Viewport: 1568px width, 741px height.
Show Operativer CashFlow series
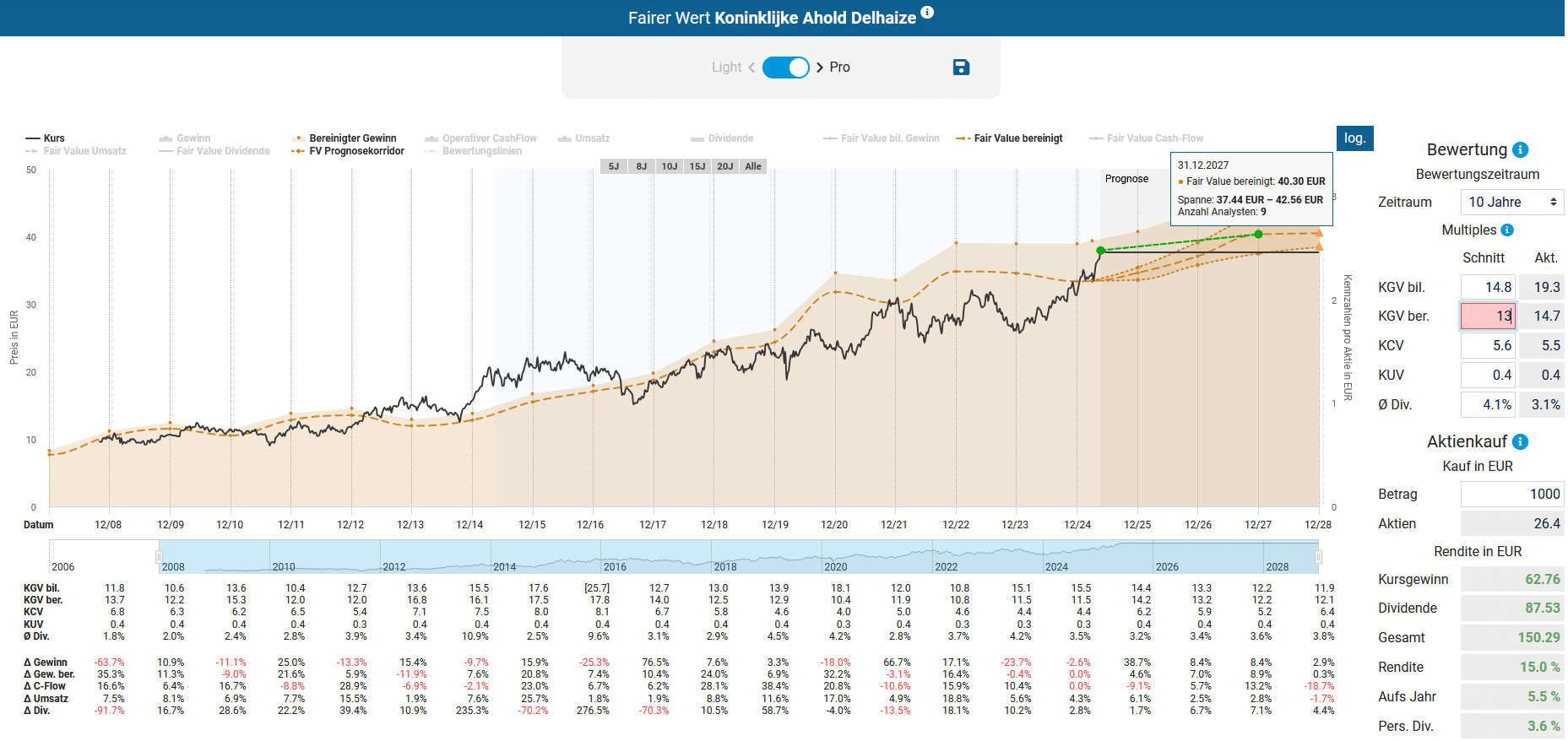tap(481, 138)
